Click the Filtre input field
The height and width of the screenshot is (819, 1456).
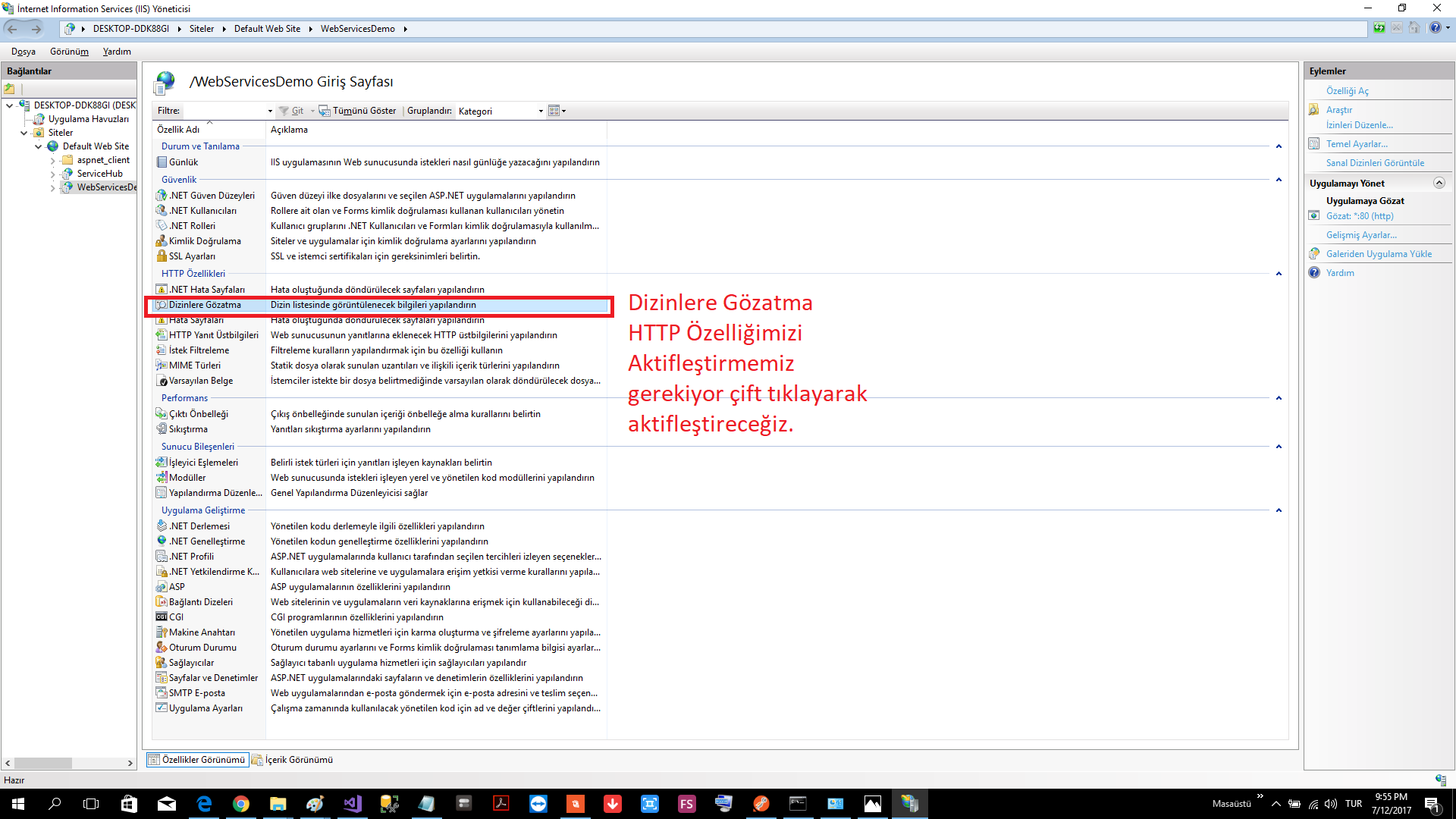click(x=224, y=111)
